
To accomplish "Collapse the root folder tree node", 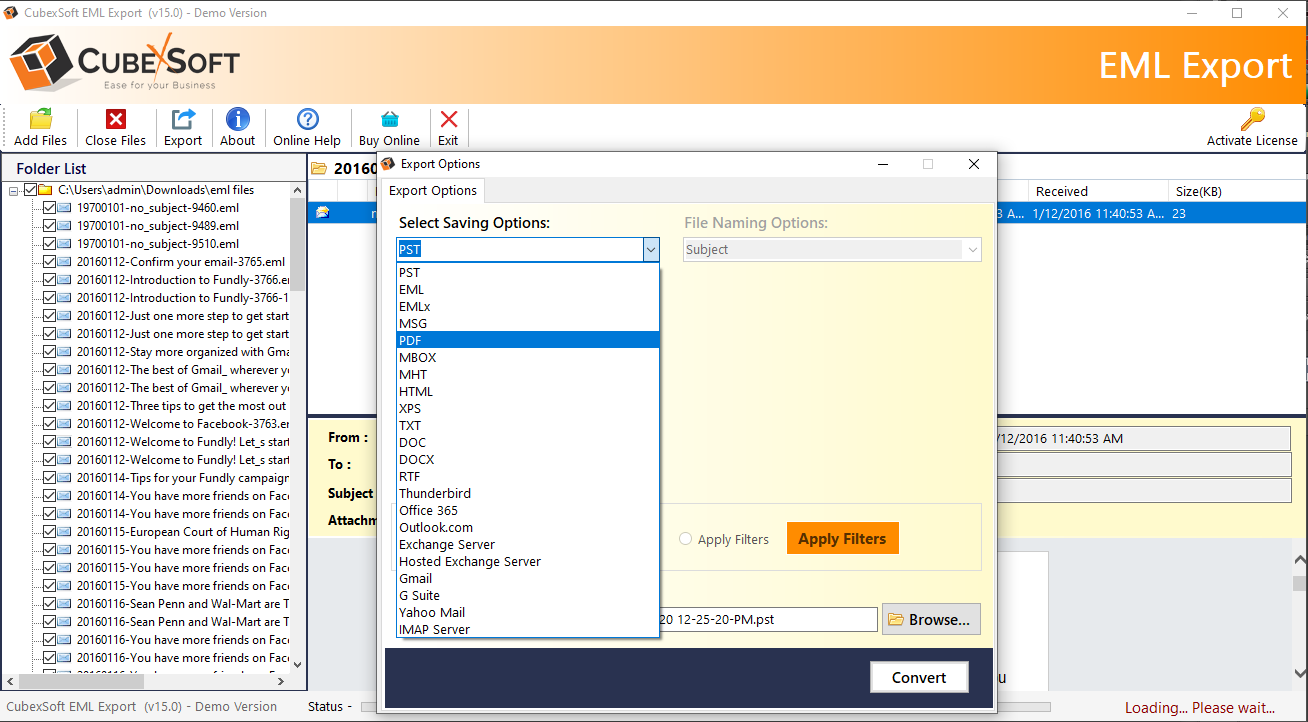I will [x=15, y=190].
